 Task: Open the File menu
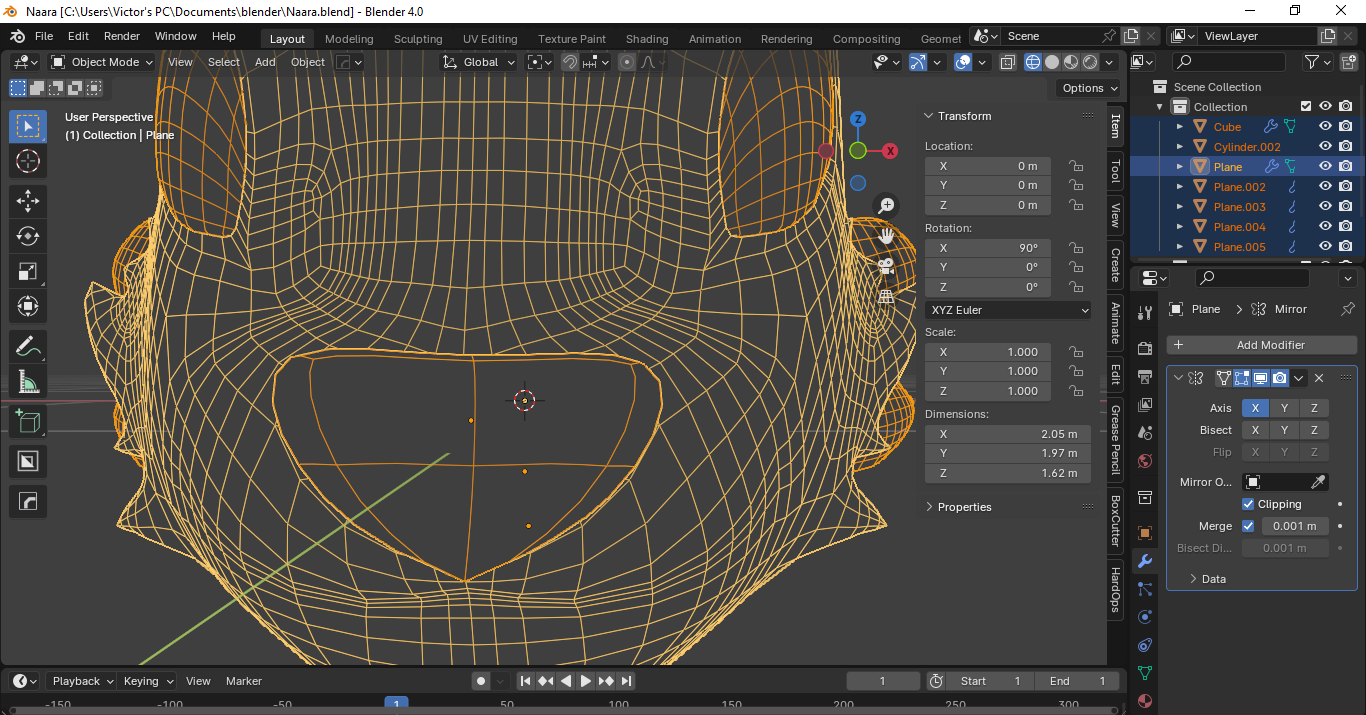(44, 36)
